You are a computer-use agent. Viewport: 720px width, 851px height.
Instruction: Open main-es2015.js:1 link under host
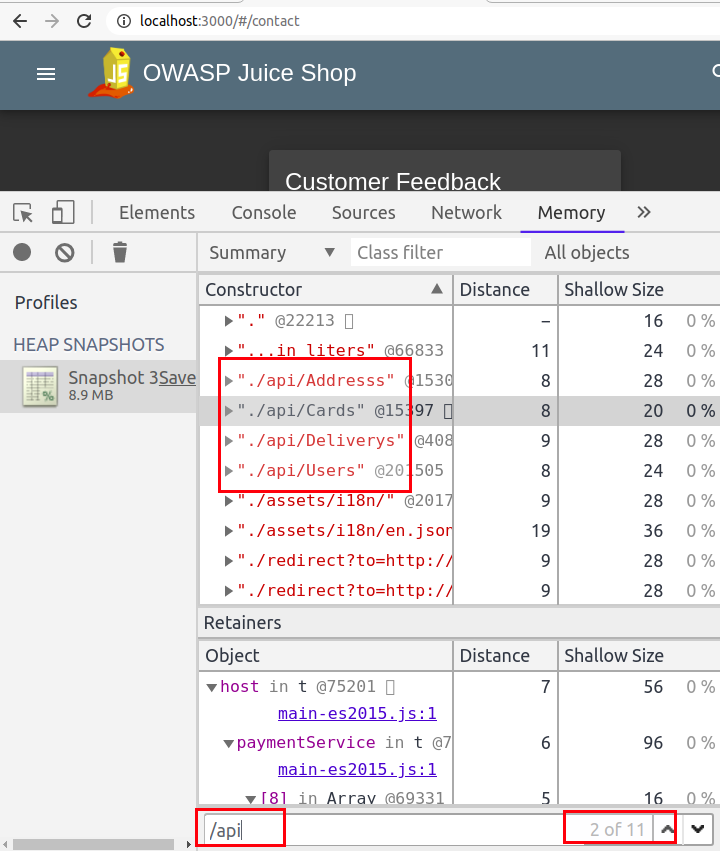coord(357,713)
